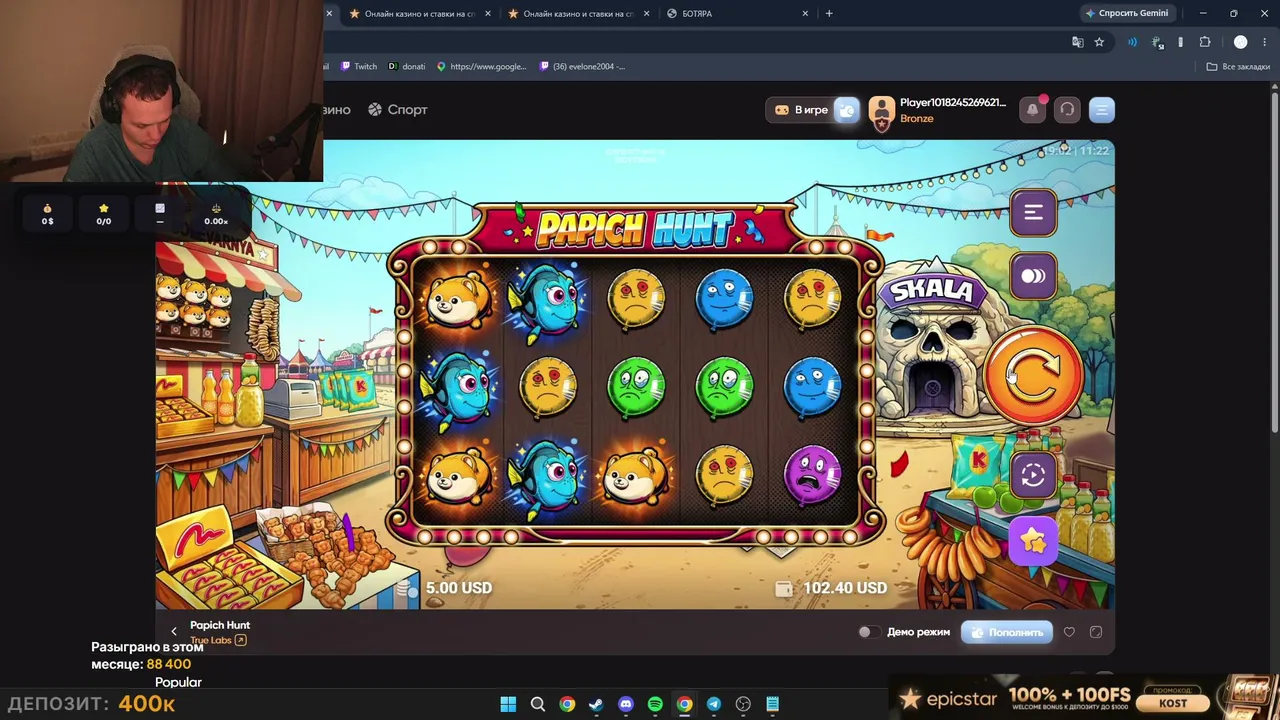Open the Twitch bookmark
Screen dimensions: 1280x720
click(x=359, y=66)
